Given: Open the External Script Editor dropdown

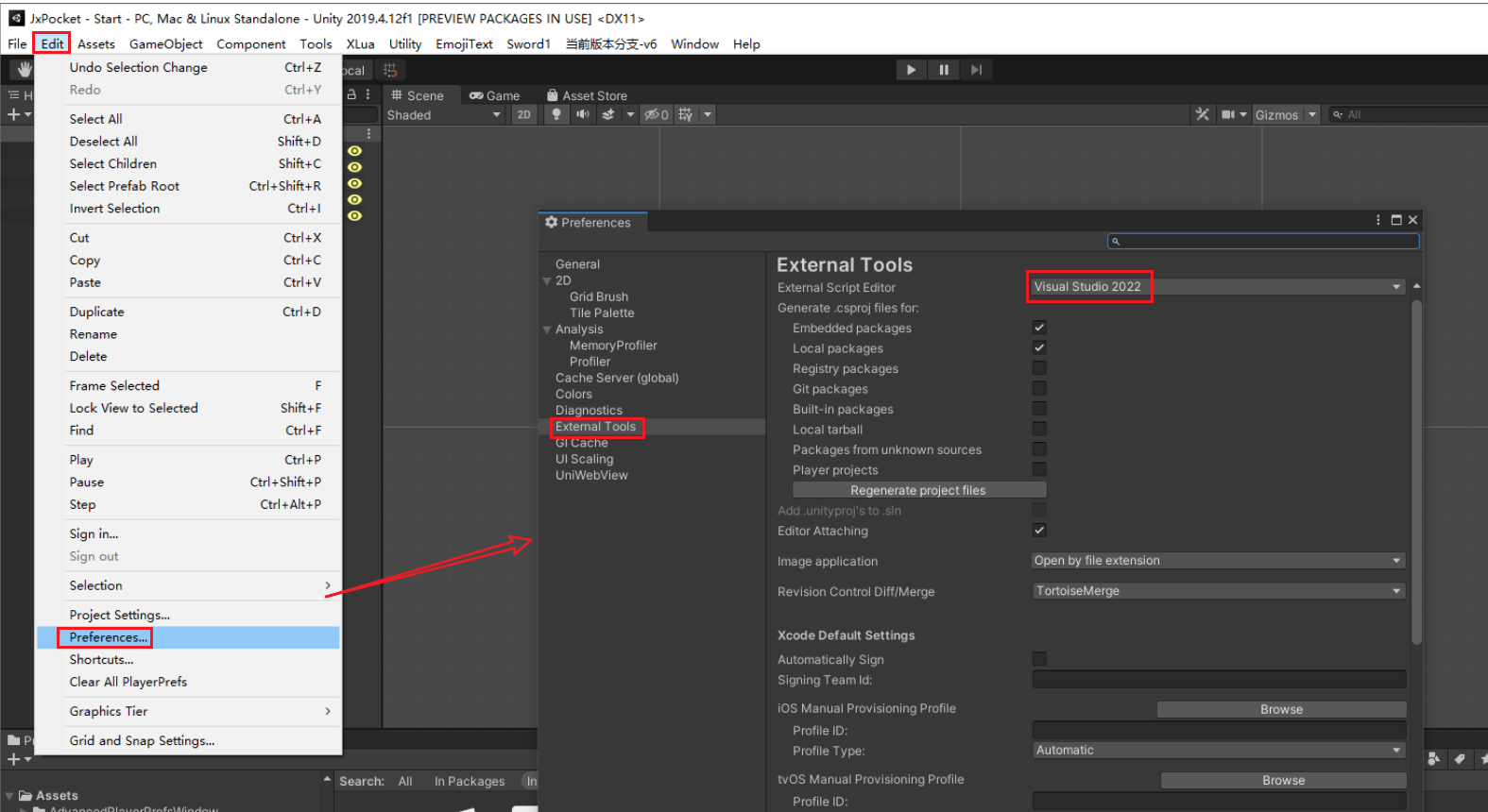Looking at the screenshot, I should pyautogui.click(x=1217, y=287).
